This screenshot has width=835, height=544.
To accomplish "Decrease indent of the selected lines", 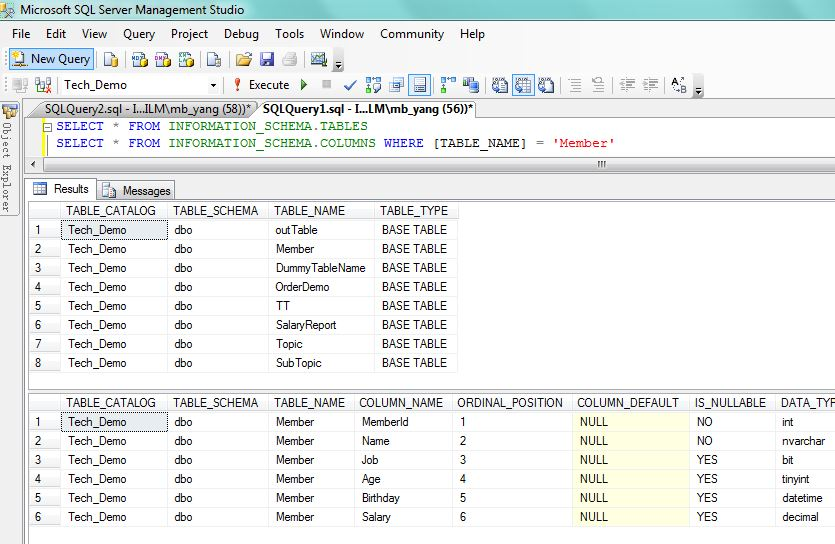I will click(x=627, y=85).
